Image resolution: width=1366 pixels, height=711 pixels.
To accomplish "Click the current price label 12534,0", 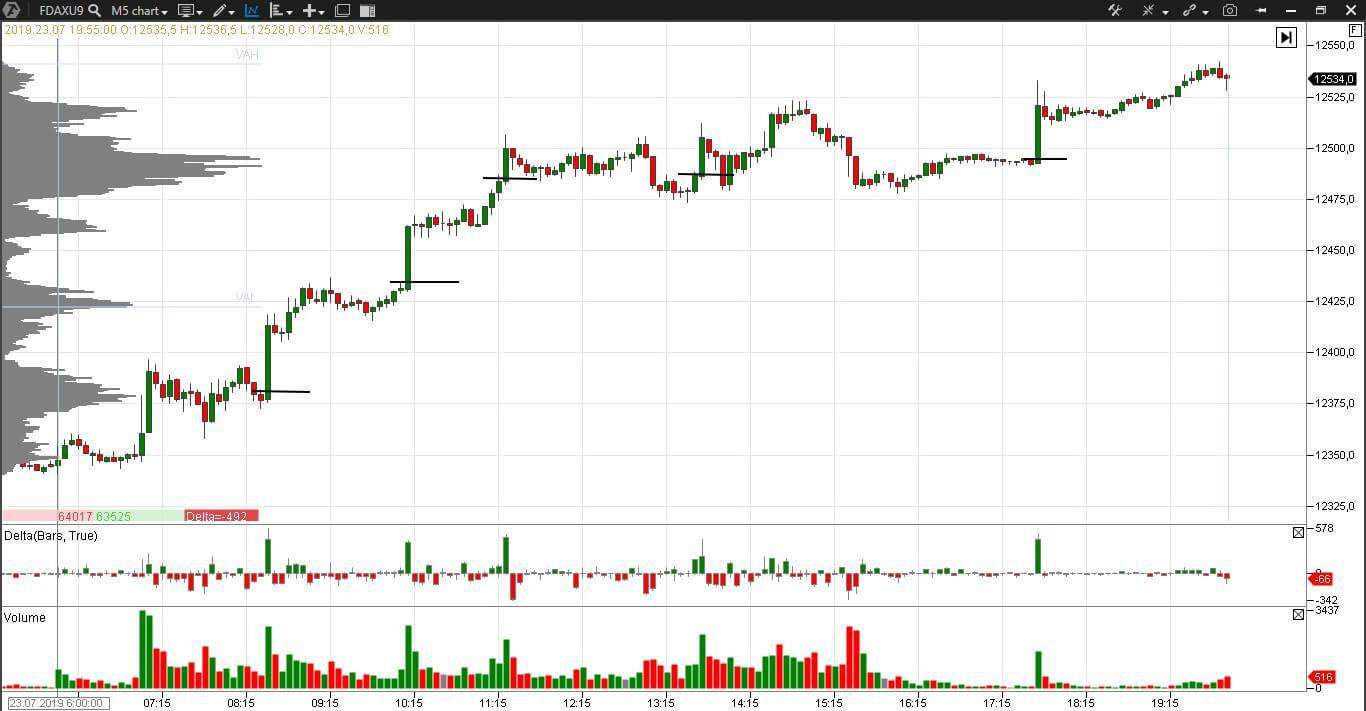I will pyautogui.click(x=1334, y=79).
